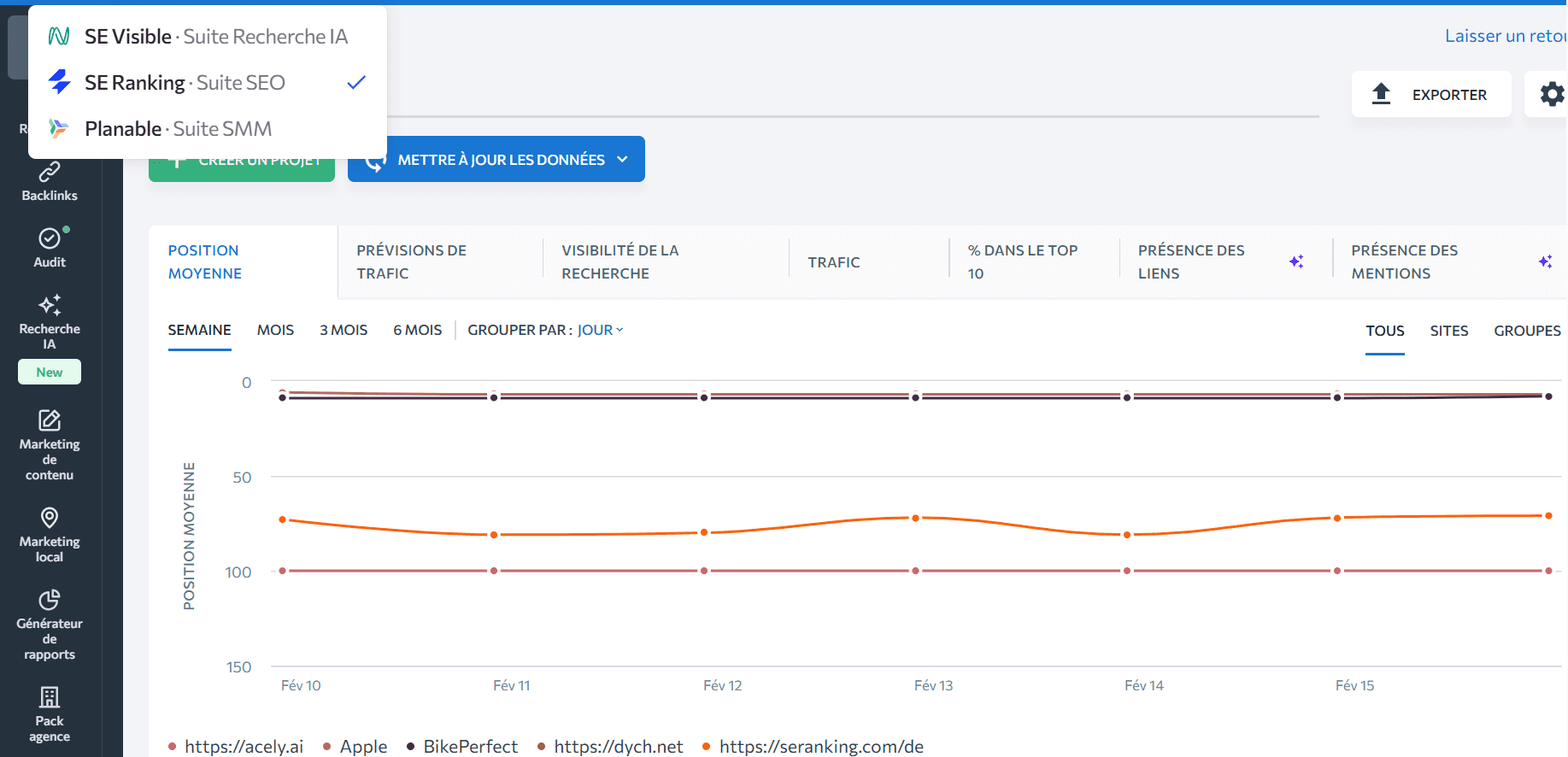The image size is (1568, 757).
Task: Open Générateur de rapports icon
Action: pyautogui.click(x=50, y=600)
